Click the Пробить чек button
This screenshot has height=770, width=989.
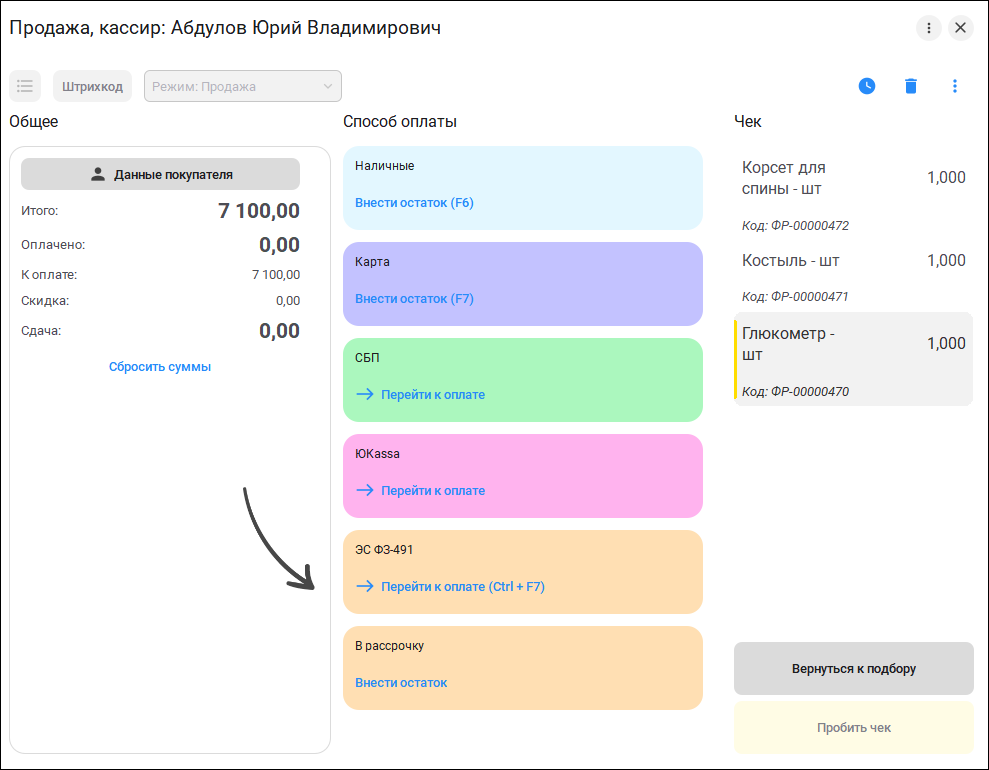pos(853,727)
